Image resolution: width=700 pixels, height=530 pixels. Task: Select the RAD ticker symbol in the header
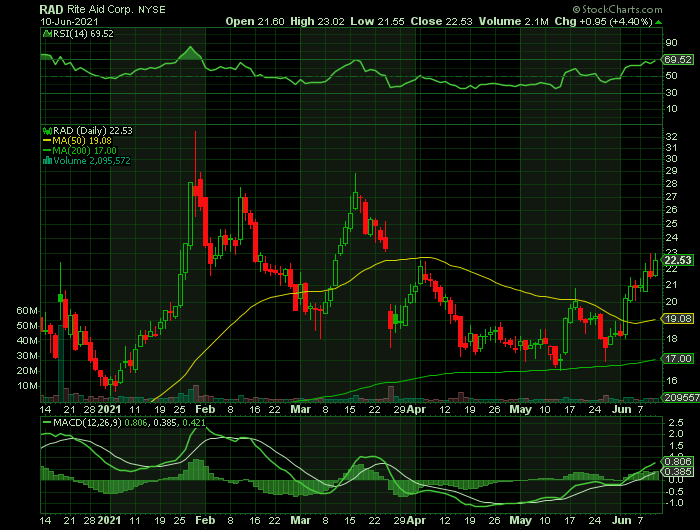(51, 9)
